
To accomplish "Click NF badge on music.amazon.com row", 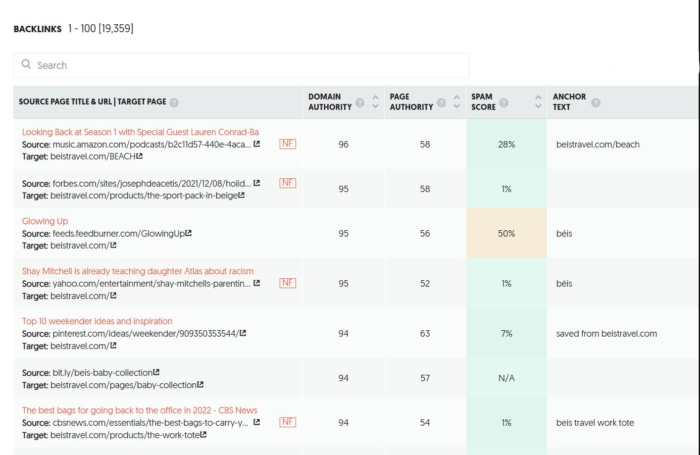I will pos(288,144).
